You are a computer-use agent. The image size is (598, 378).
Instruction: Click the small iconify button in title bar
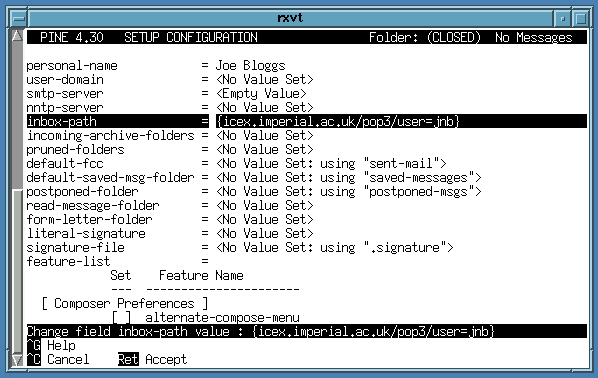pos(563,18)
